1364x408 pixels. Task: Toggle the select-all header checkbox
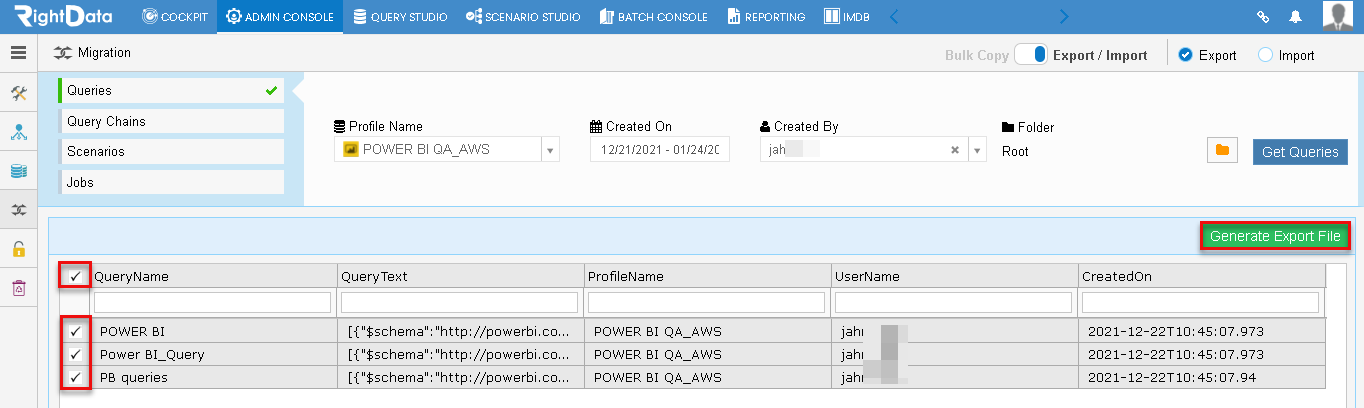click(75, 276)
